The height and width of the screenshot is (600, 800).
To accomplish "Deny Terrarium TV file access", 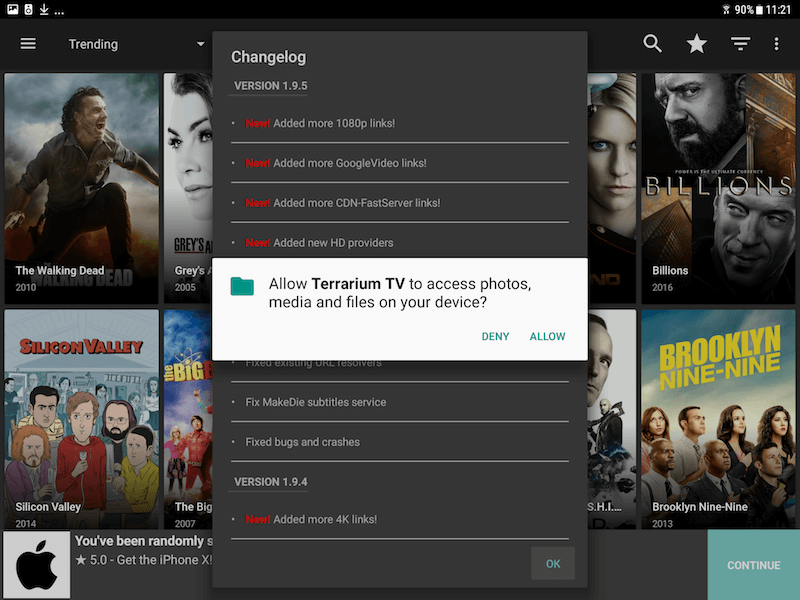I will 495,336.
